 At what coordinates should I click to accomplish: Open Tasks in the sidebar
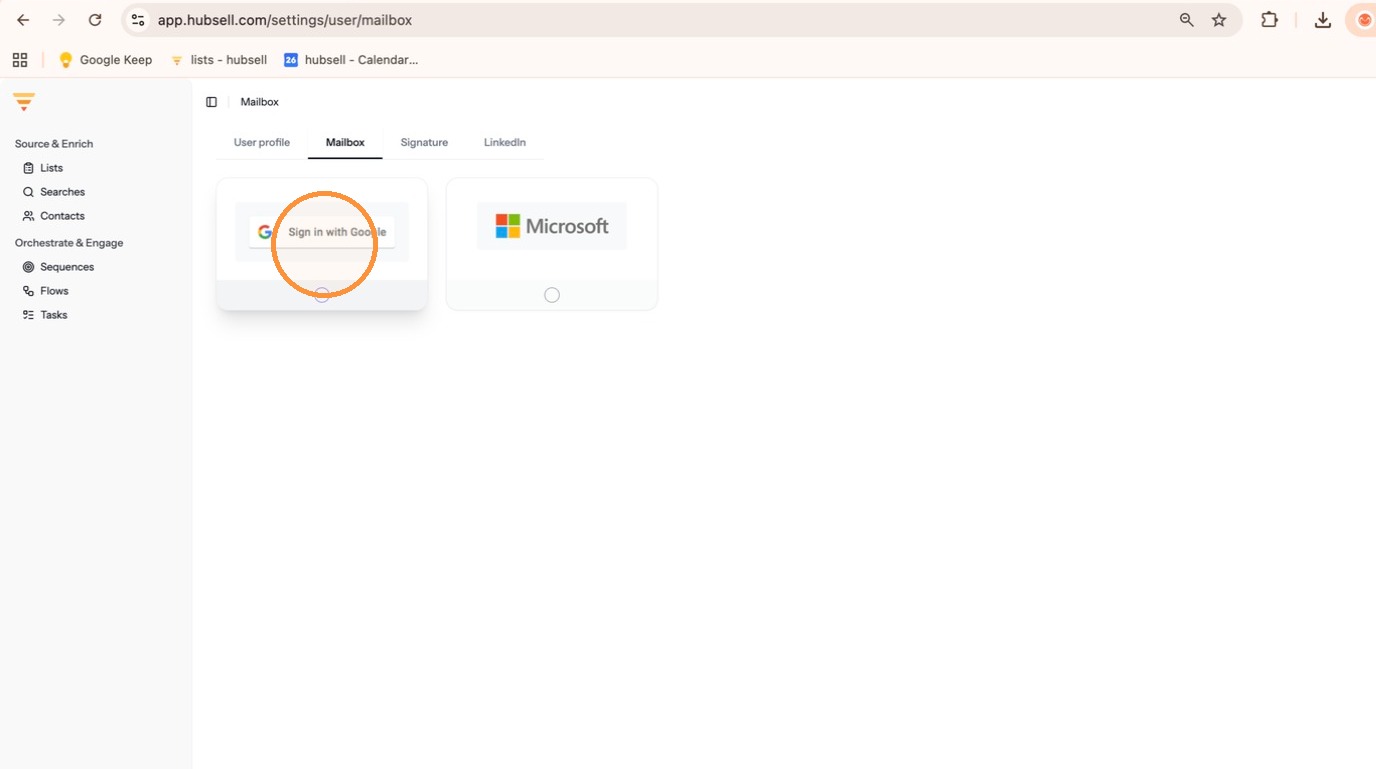click(x=45, y=315)
